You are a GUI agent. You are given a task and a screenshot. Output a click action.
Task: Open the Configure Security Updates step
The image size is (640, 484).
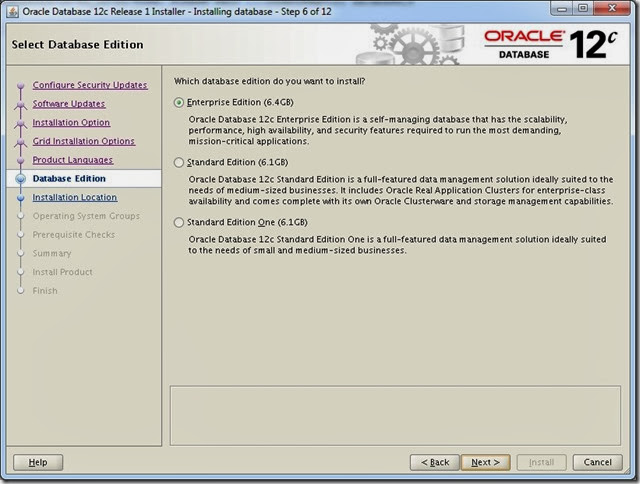point(90,85)
